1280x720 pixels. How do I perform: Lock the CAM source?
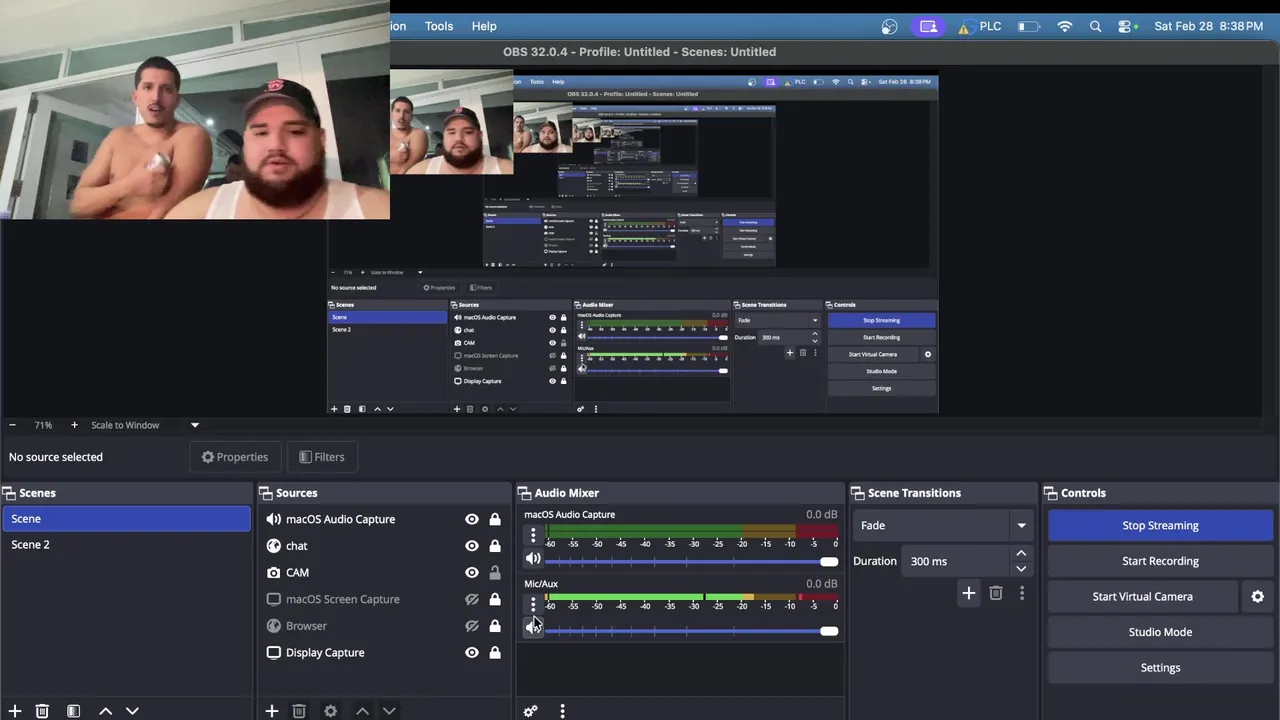point(495,573)
